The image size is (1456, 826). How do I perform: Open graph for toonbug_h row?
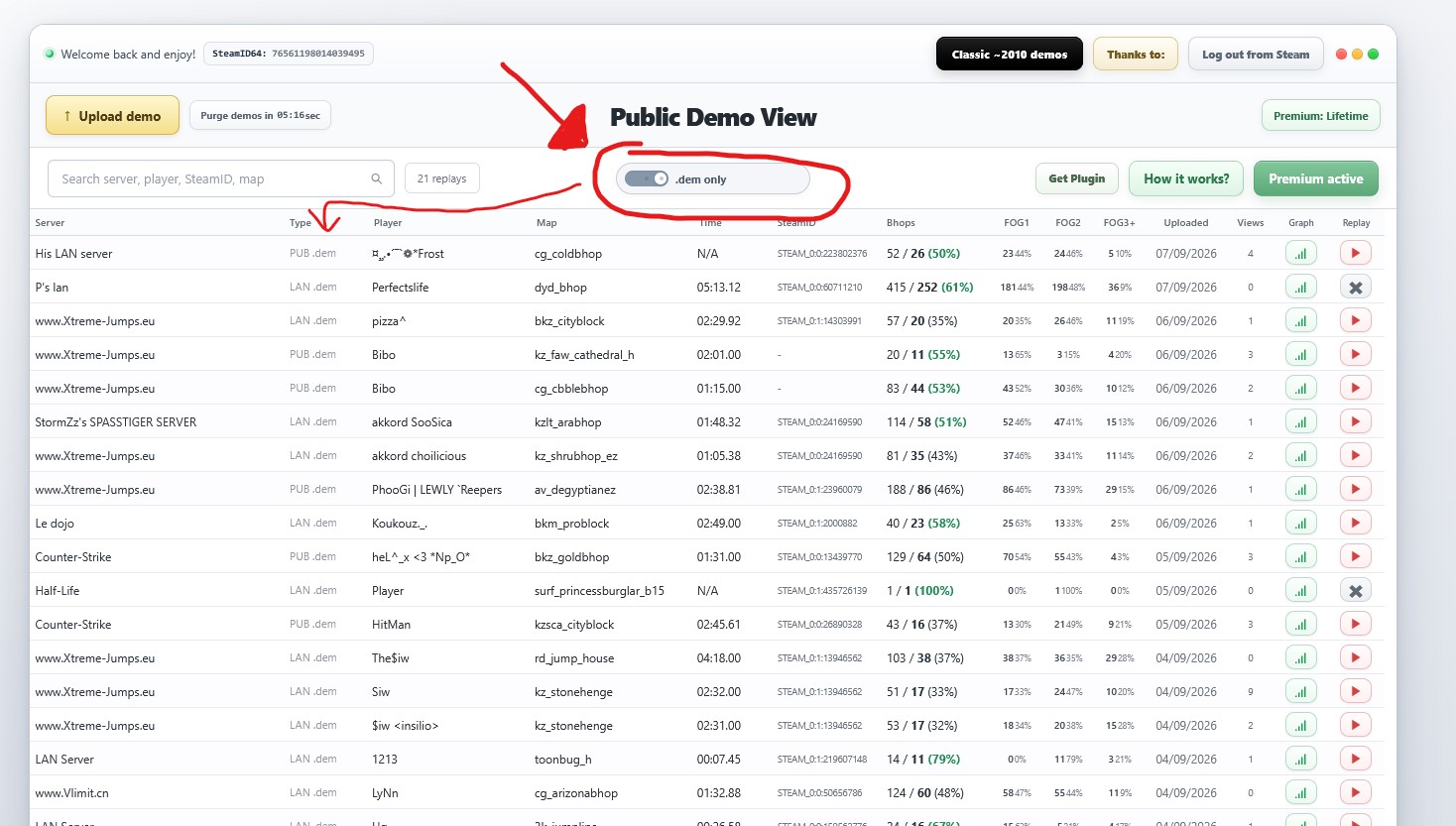[x=1300, y=760]
